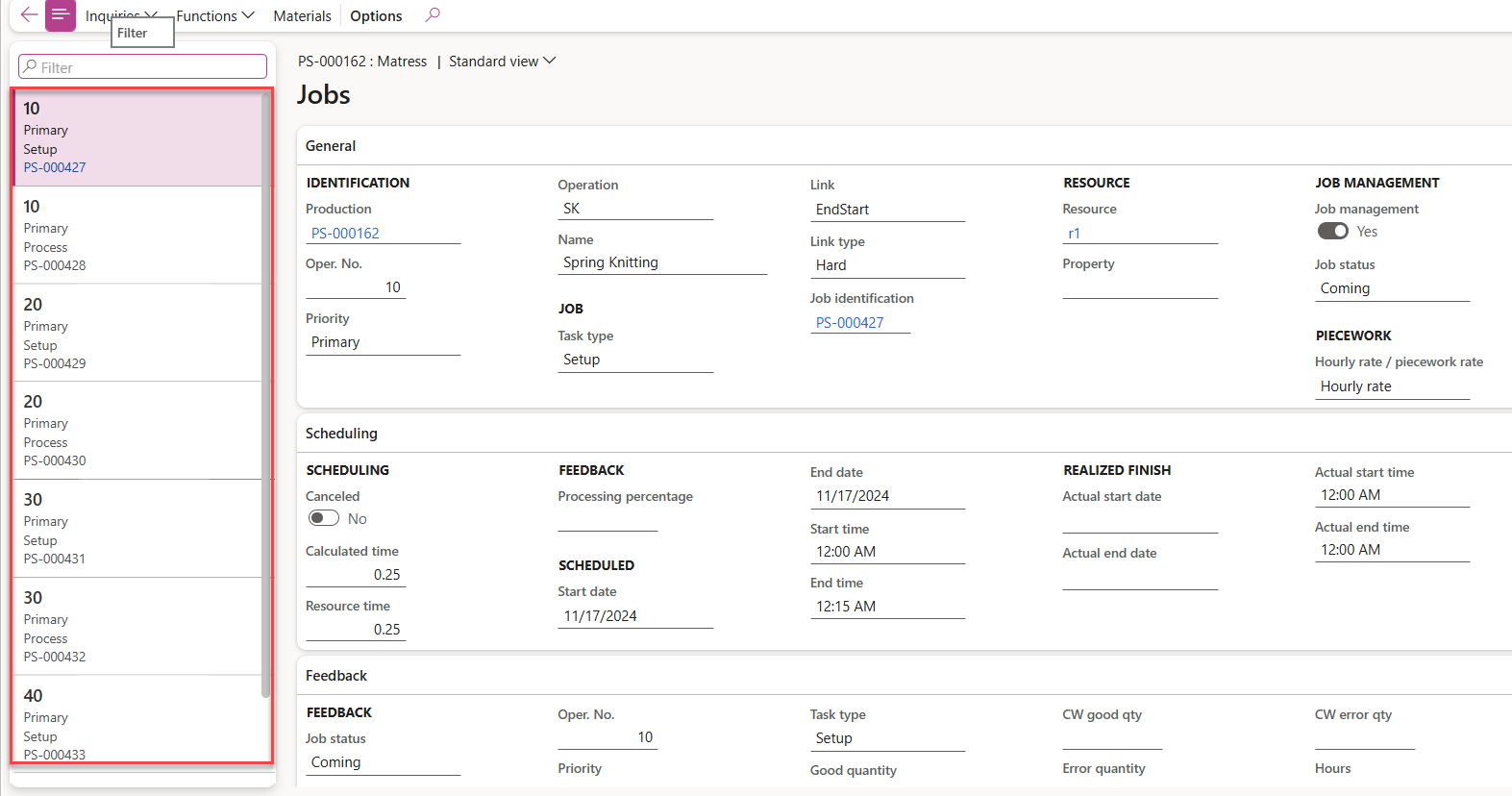1512x796 pixels.
Task: Select job PS-000432 in the list
Action: pos(137,626)
